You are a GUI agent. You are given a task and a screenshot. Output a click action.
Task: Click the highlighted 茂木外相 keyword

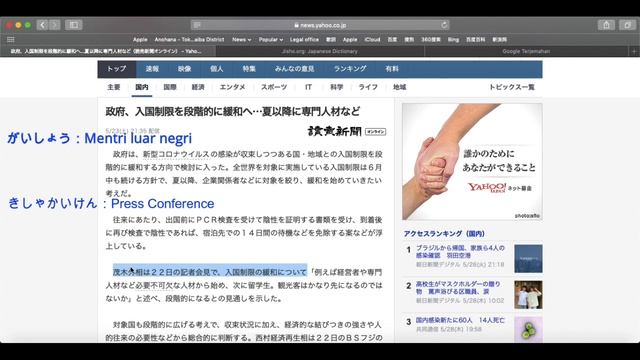point(128,272)
